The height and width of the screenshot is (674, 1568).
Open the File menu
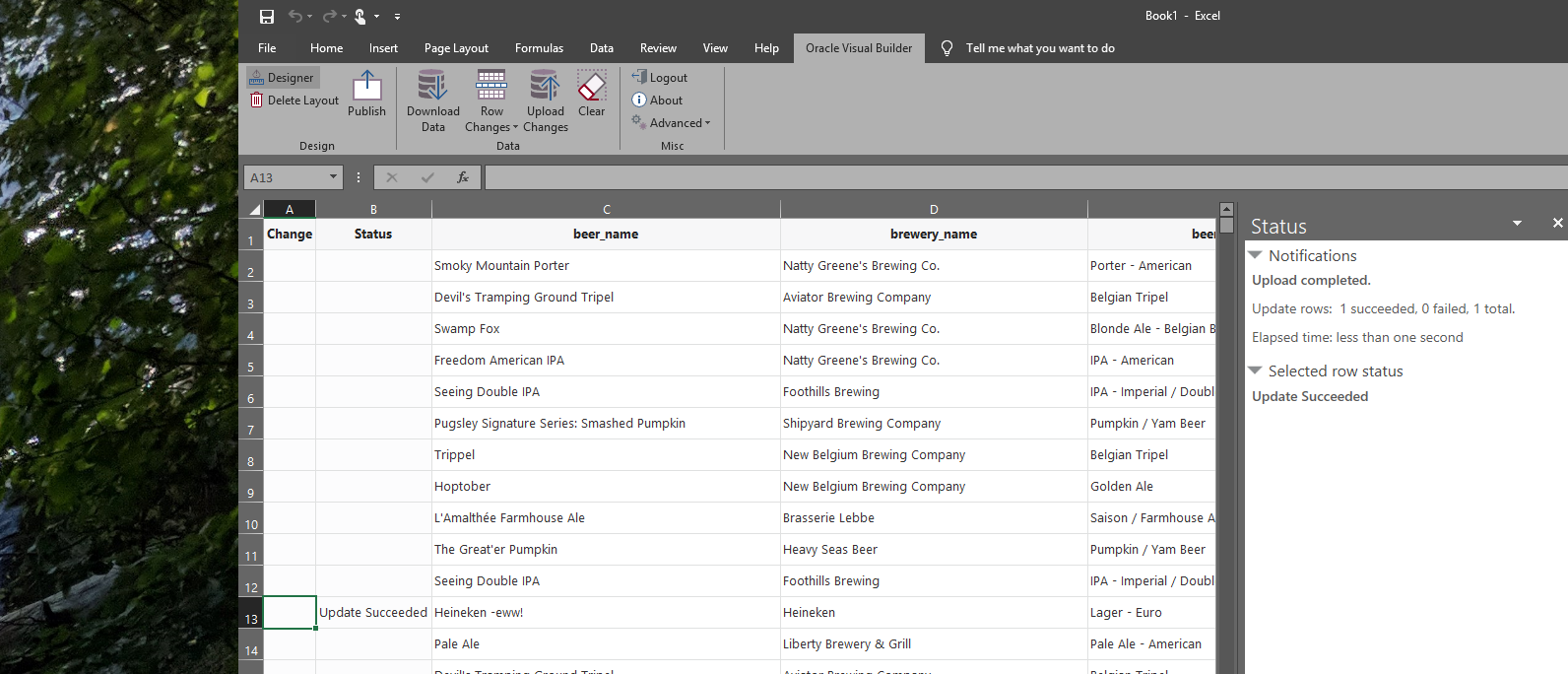coord(267,48)
